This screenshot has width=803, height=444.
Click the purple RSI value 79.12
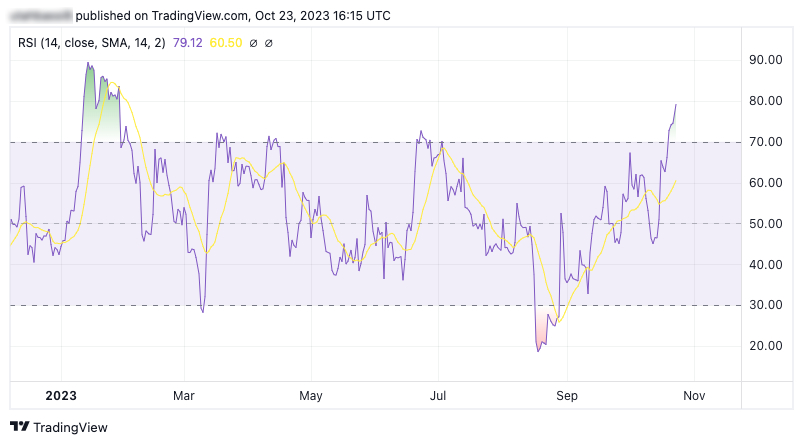tap(188, 43)
